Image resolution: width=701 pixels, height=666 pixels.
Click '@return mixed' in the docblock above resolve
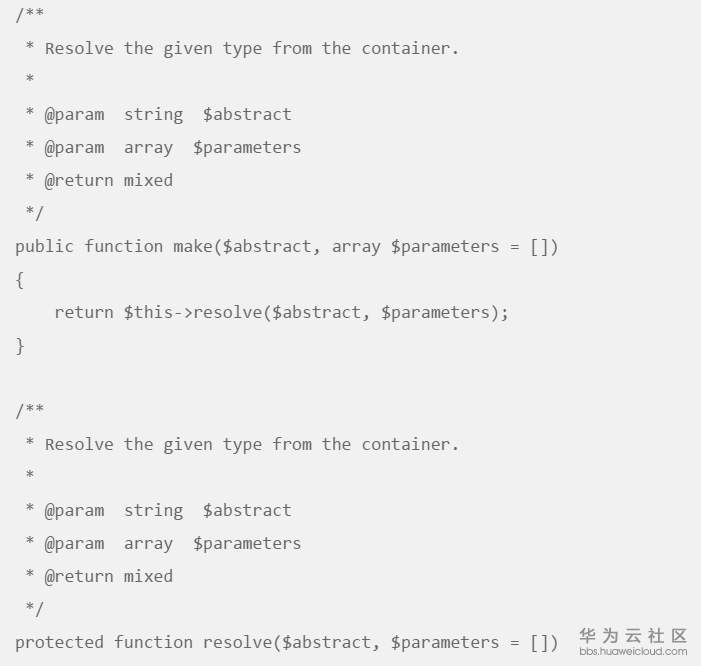[108, 576]
